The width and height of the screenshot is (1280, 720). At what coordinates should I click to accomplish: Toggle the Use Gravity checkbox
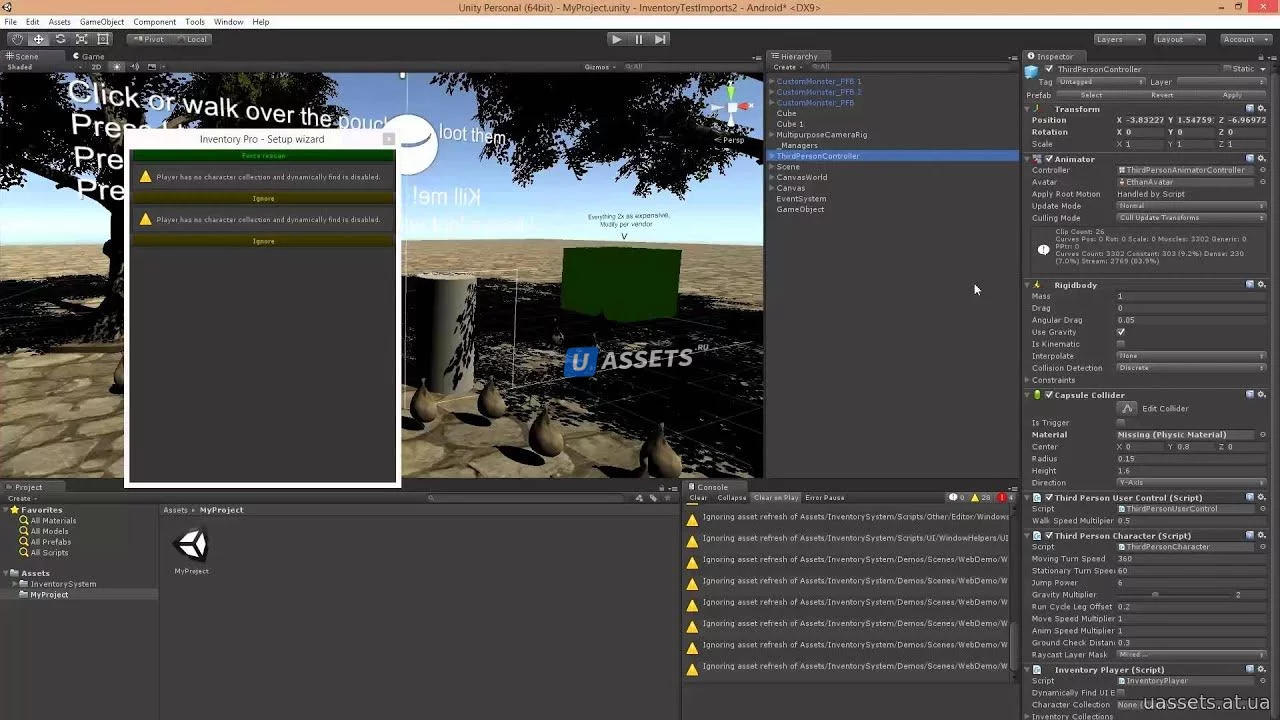1120,332
